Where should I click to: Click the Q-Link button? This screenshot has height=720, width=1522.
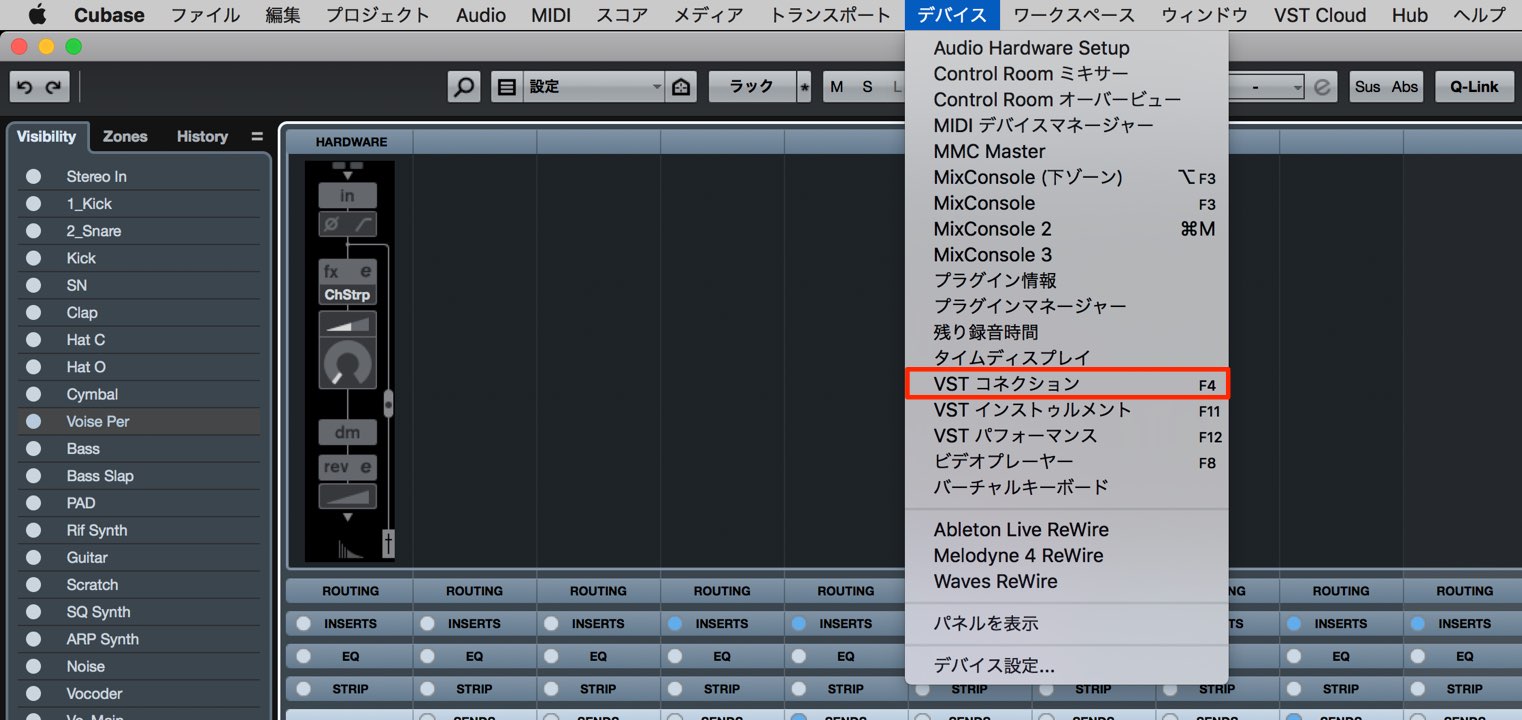coord(1474,87)
